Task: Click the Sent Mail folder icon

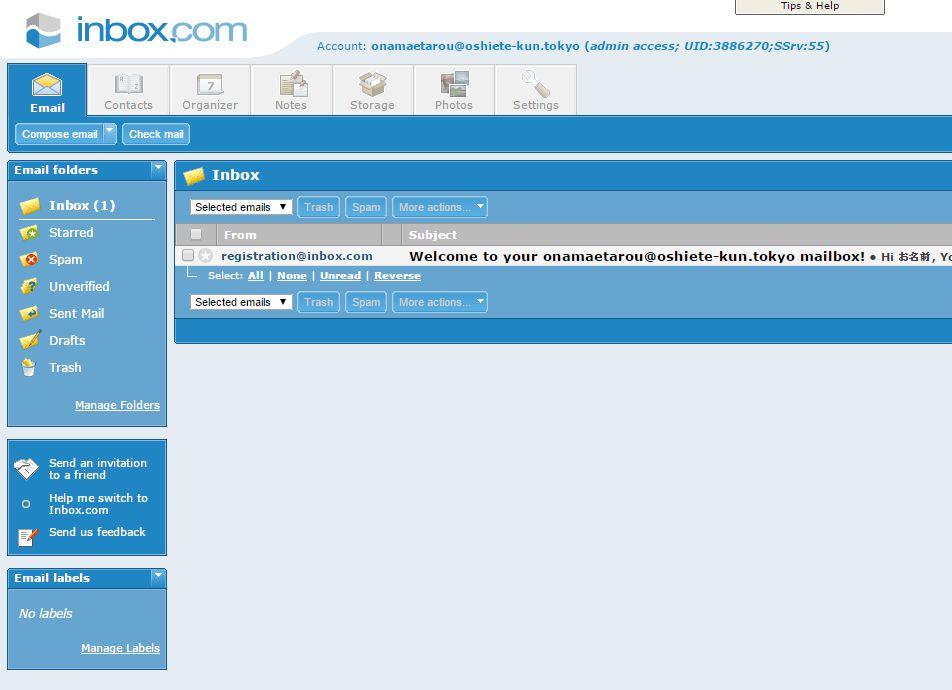Action: [29, 313]
